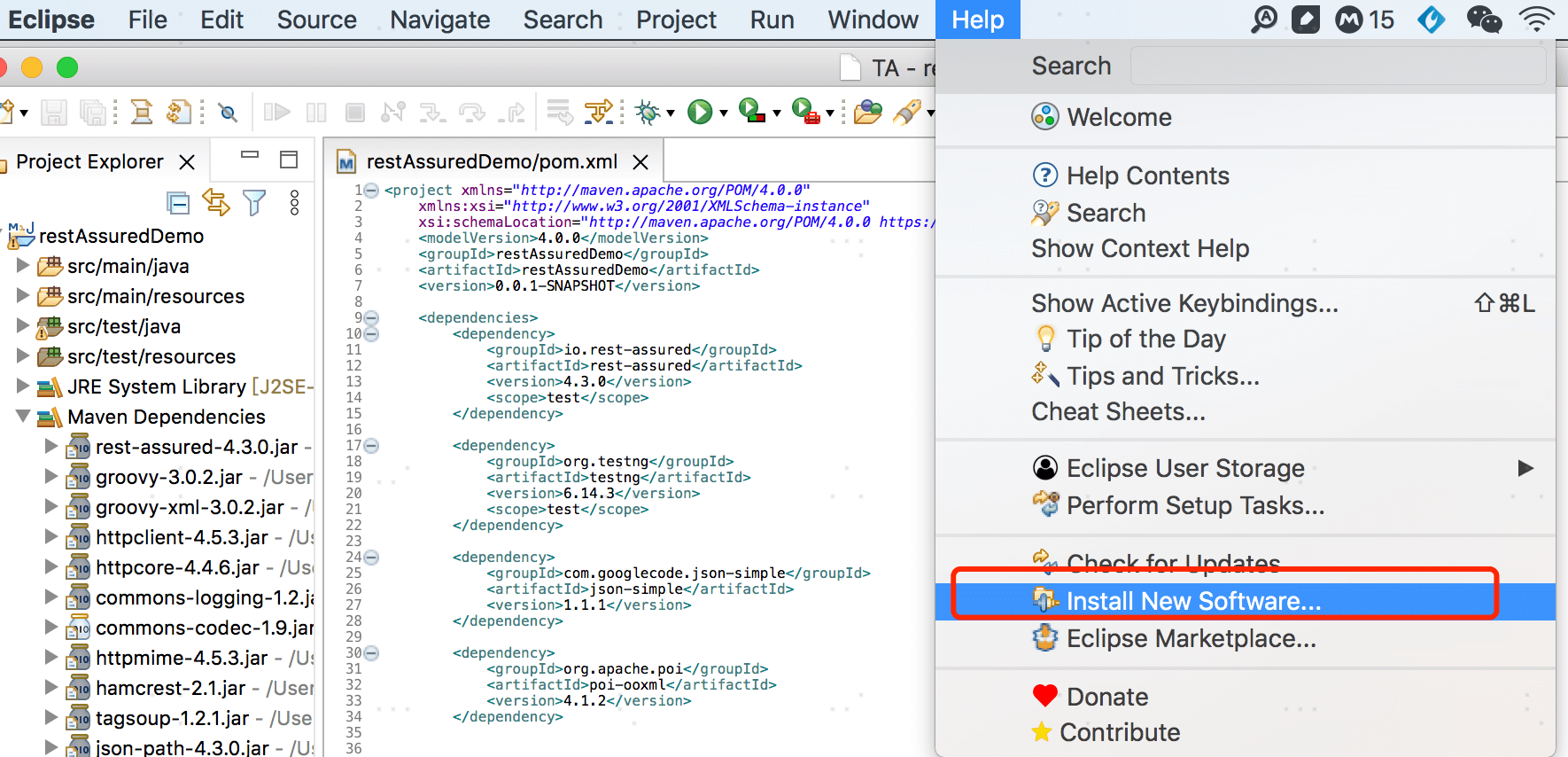Open Run configurations dropdown arrow

pos(724,113)
